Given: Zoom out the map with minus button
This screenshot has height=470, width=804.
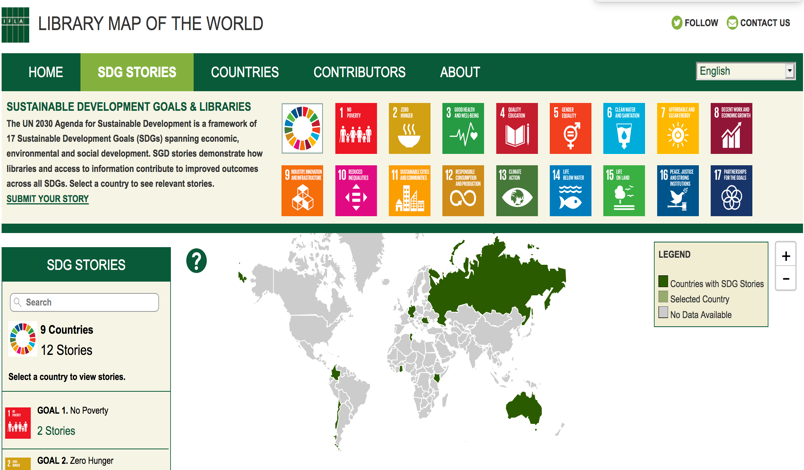Looking at the screenshot, I should [x=786, y=279].
